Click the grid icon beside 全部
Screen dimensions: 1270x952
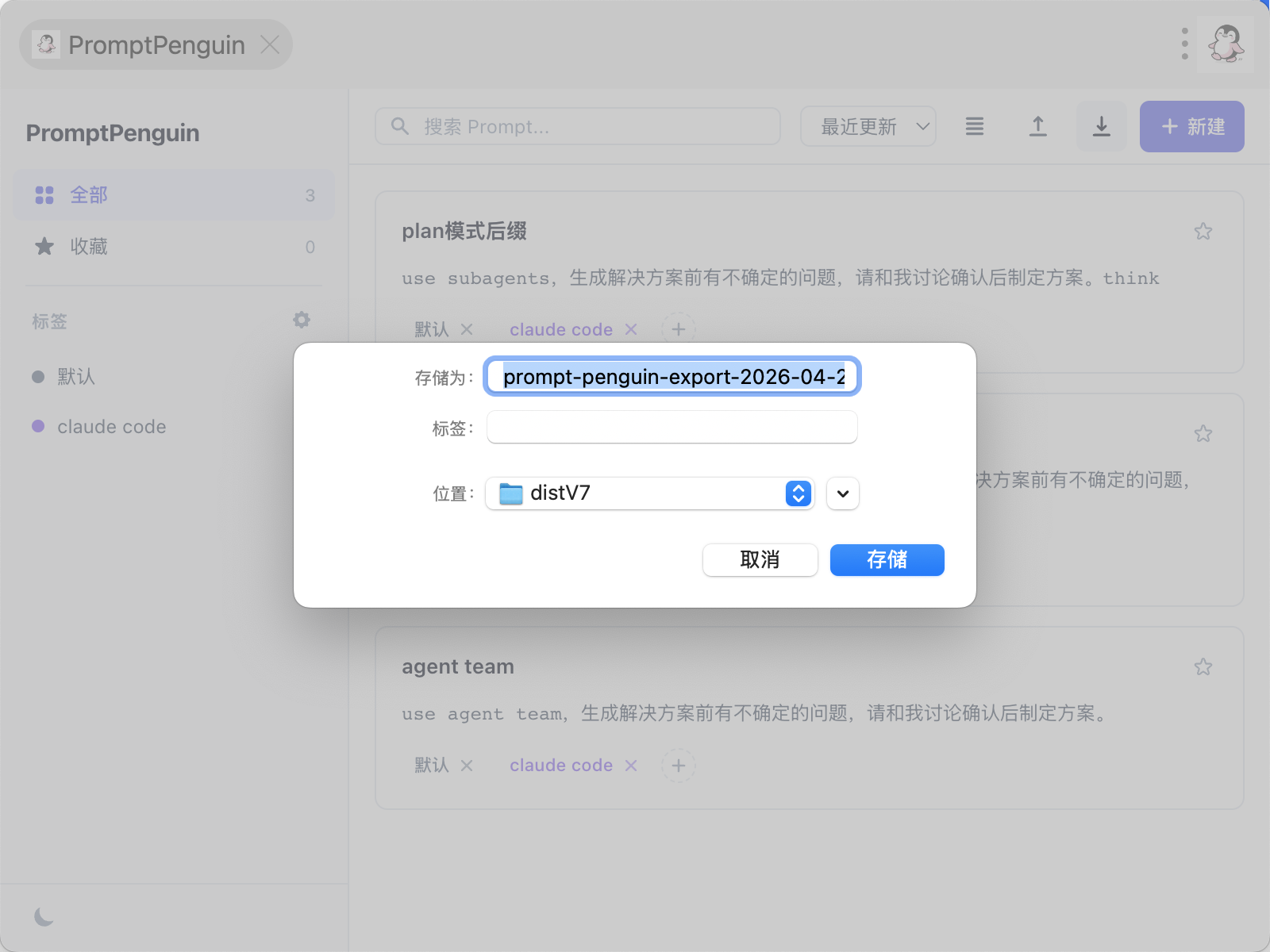pos(44,195)
